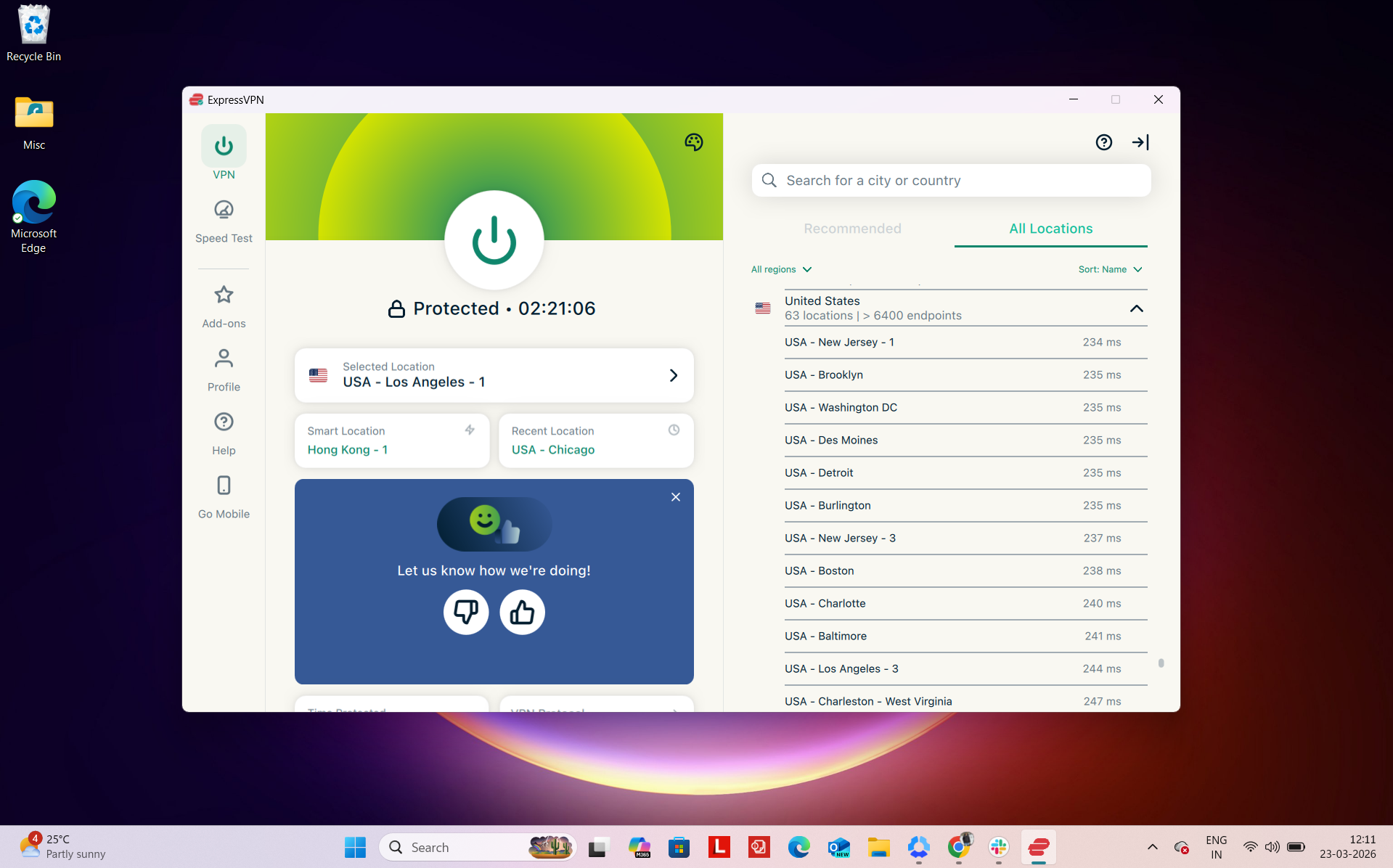Click the United States flag icon
1393x868 pixels.
click(x=762, y=308)
